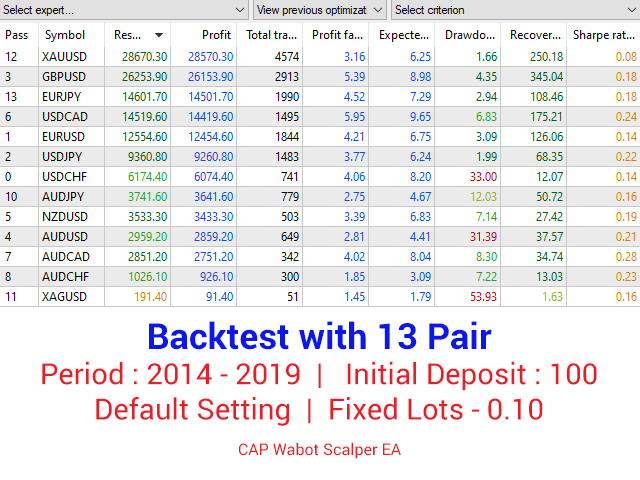Sort by Total trades column header
This screenshot has width=640, height=480.
270,35
